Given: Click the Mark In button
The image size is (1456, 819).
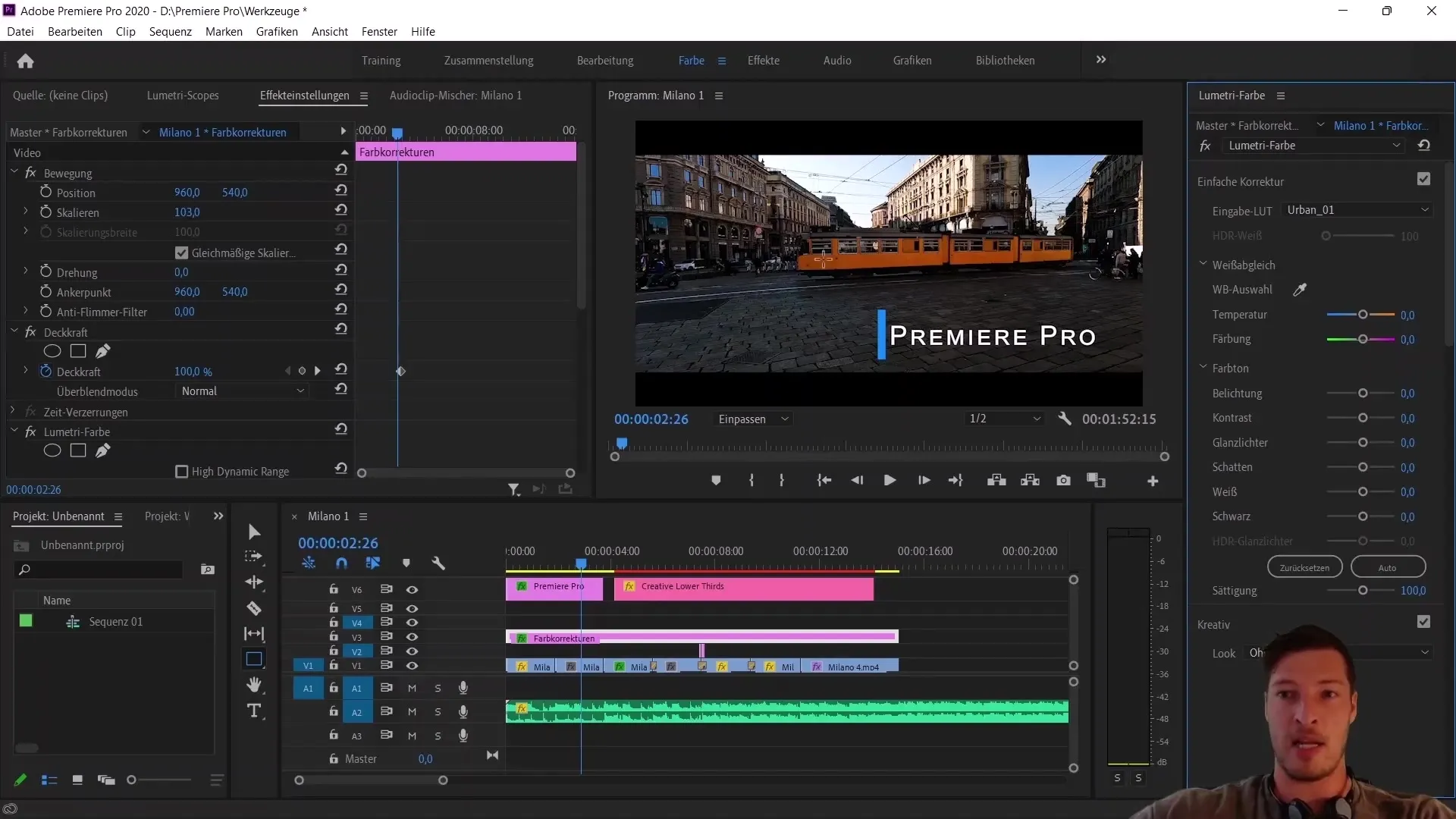Looking at the screenshot, I should click(751, 480).
